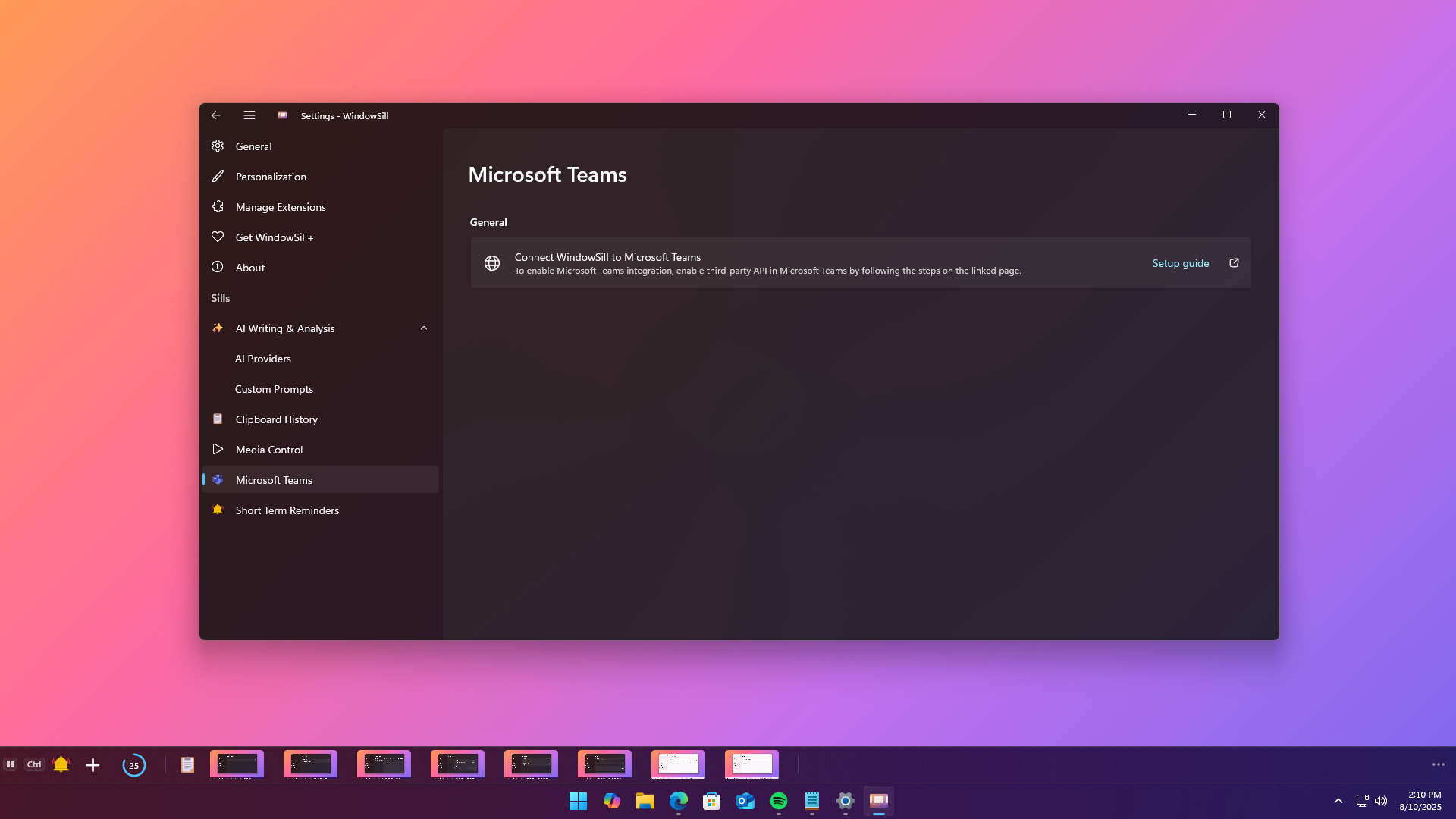Click the external link icon beside Setup guide

[1234, 263]
